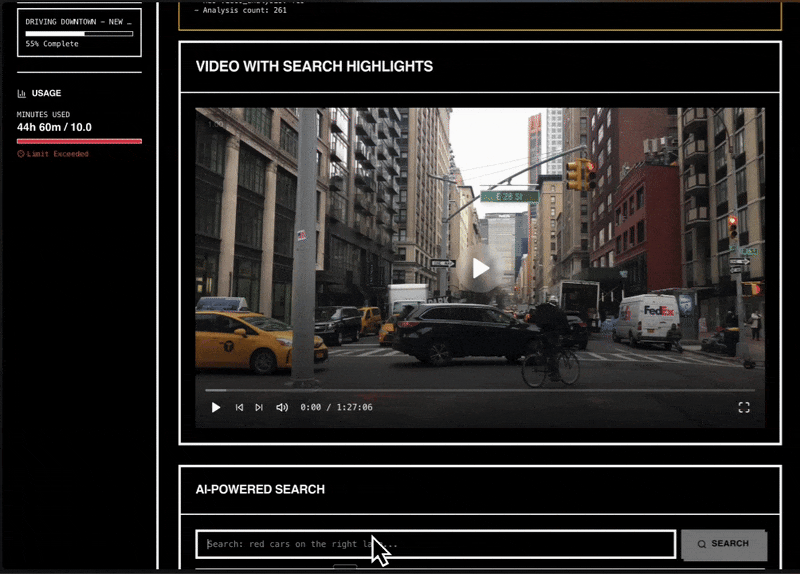Skip to the previous highlight in the video

tap(239, 407)
